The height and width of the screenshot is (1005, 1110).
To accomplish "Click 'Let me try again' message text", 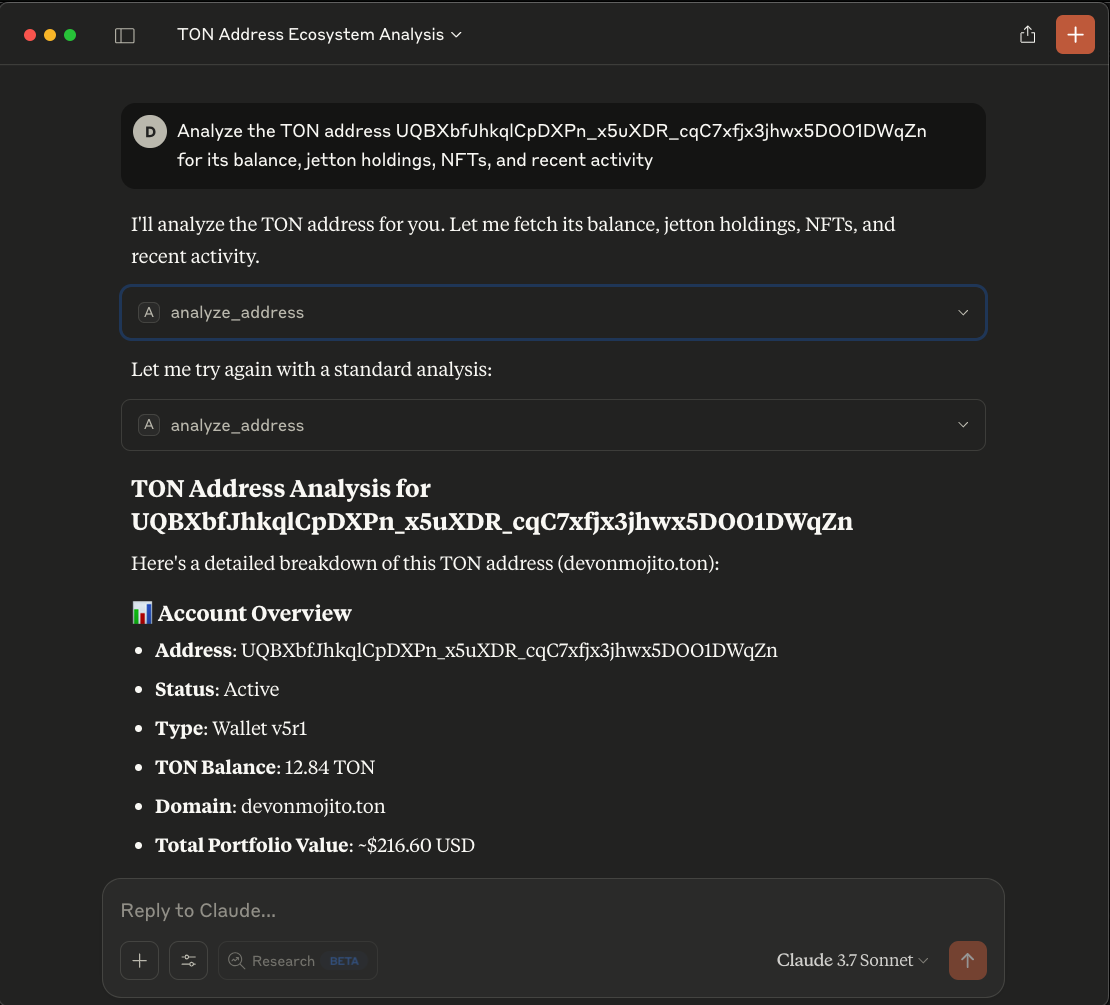I will click(x=311, y=369).
